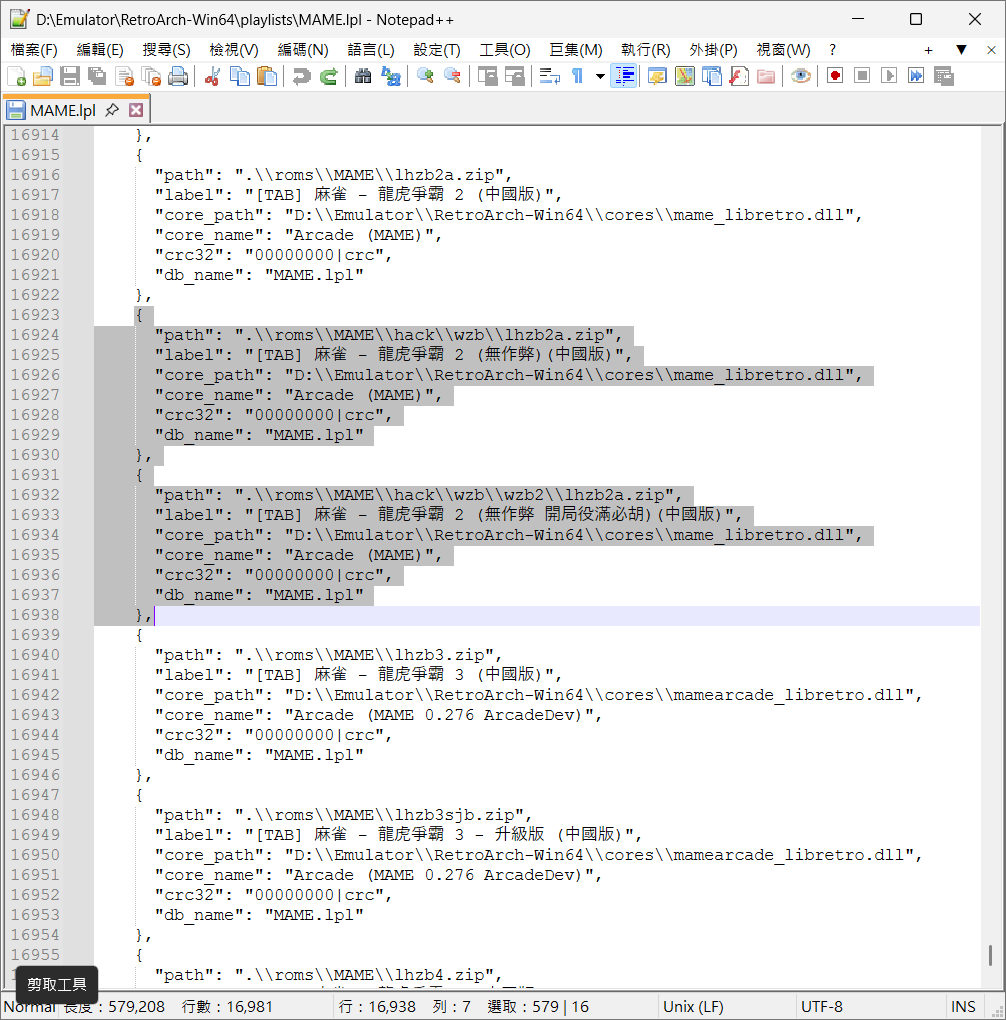Open the document list arrow in the menu bar

[x=961, y=49]
